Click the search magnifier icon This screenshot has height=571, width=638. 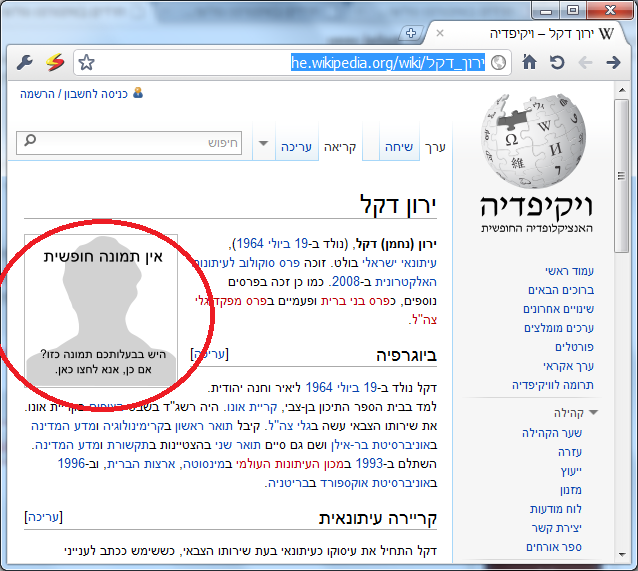30,140
